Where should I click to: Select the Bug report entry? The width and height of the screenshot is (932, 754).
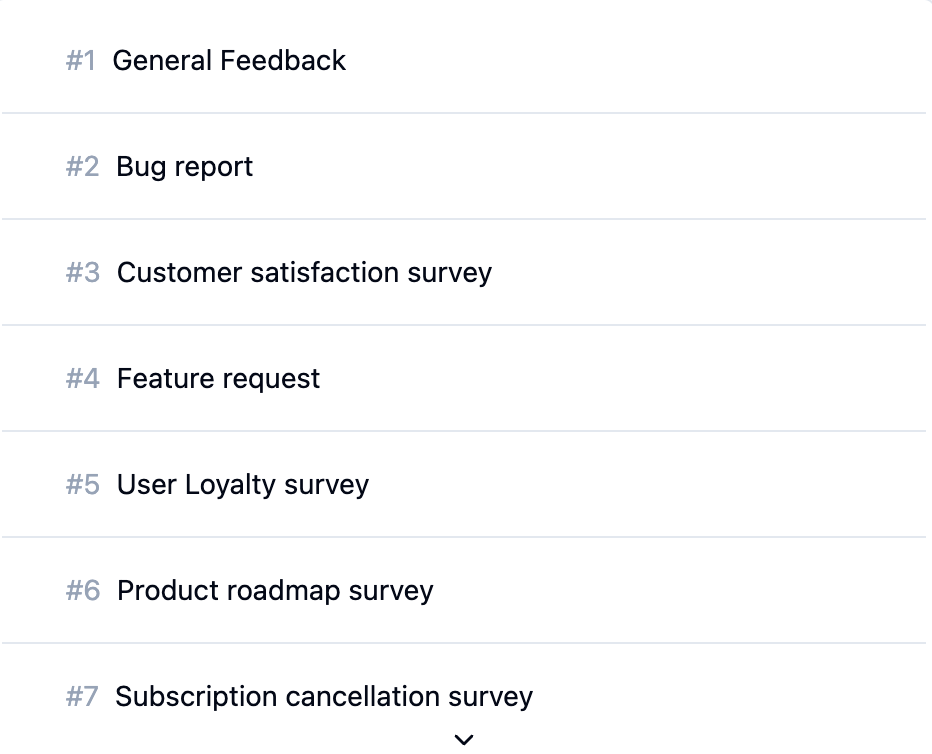(185, 167)
